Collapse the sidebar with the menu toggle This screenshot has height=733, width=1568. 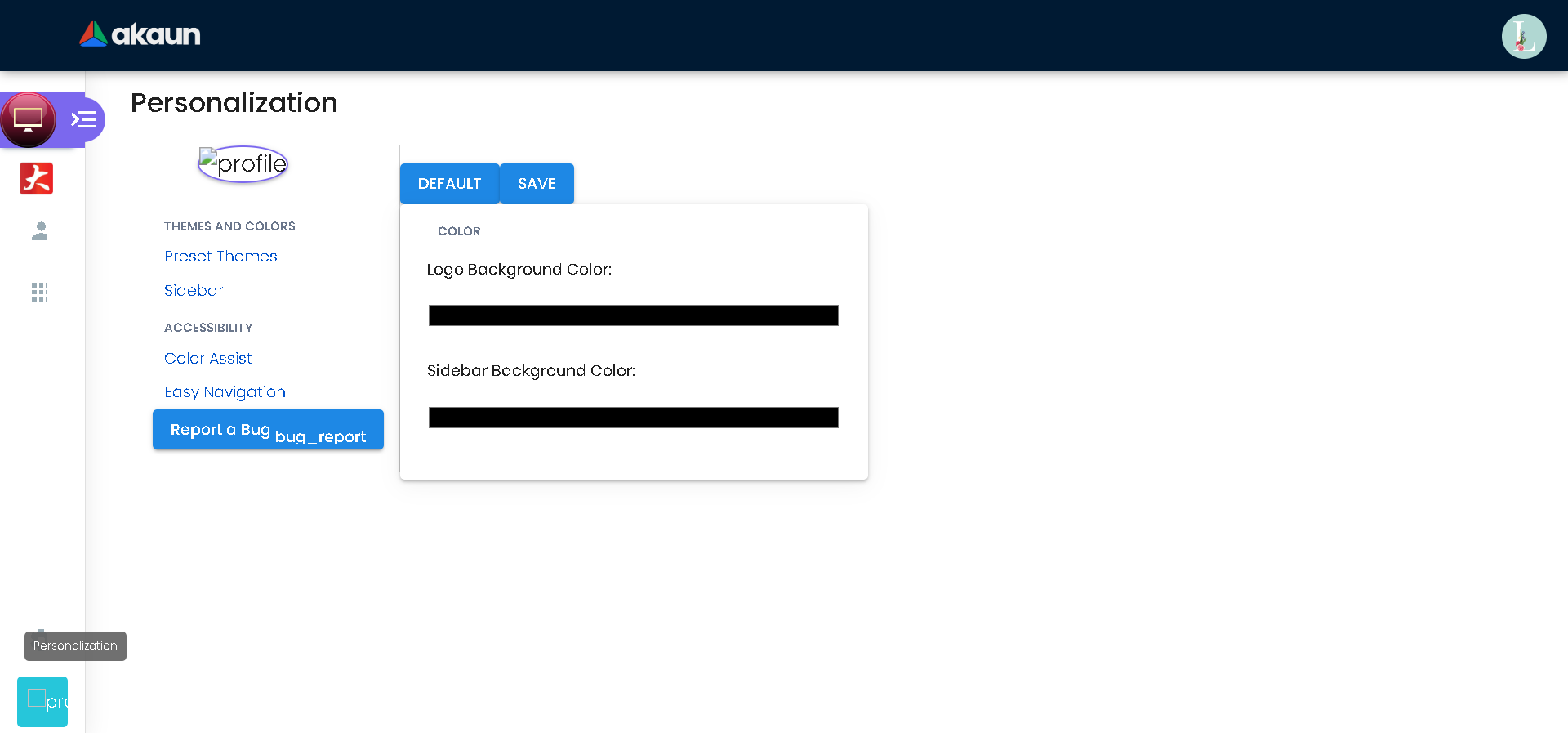coord(83,119)
